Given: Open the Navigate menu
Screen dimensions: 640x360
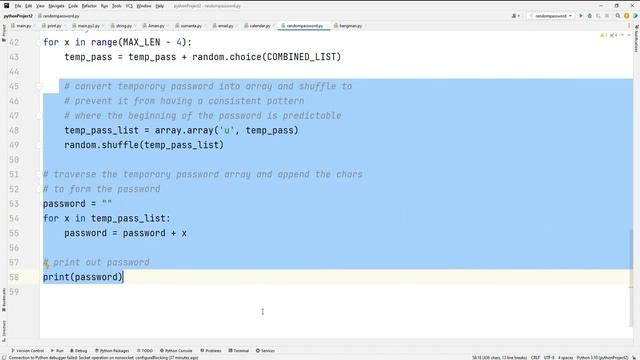Looking at the screenshot, I should coord(56,6).
